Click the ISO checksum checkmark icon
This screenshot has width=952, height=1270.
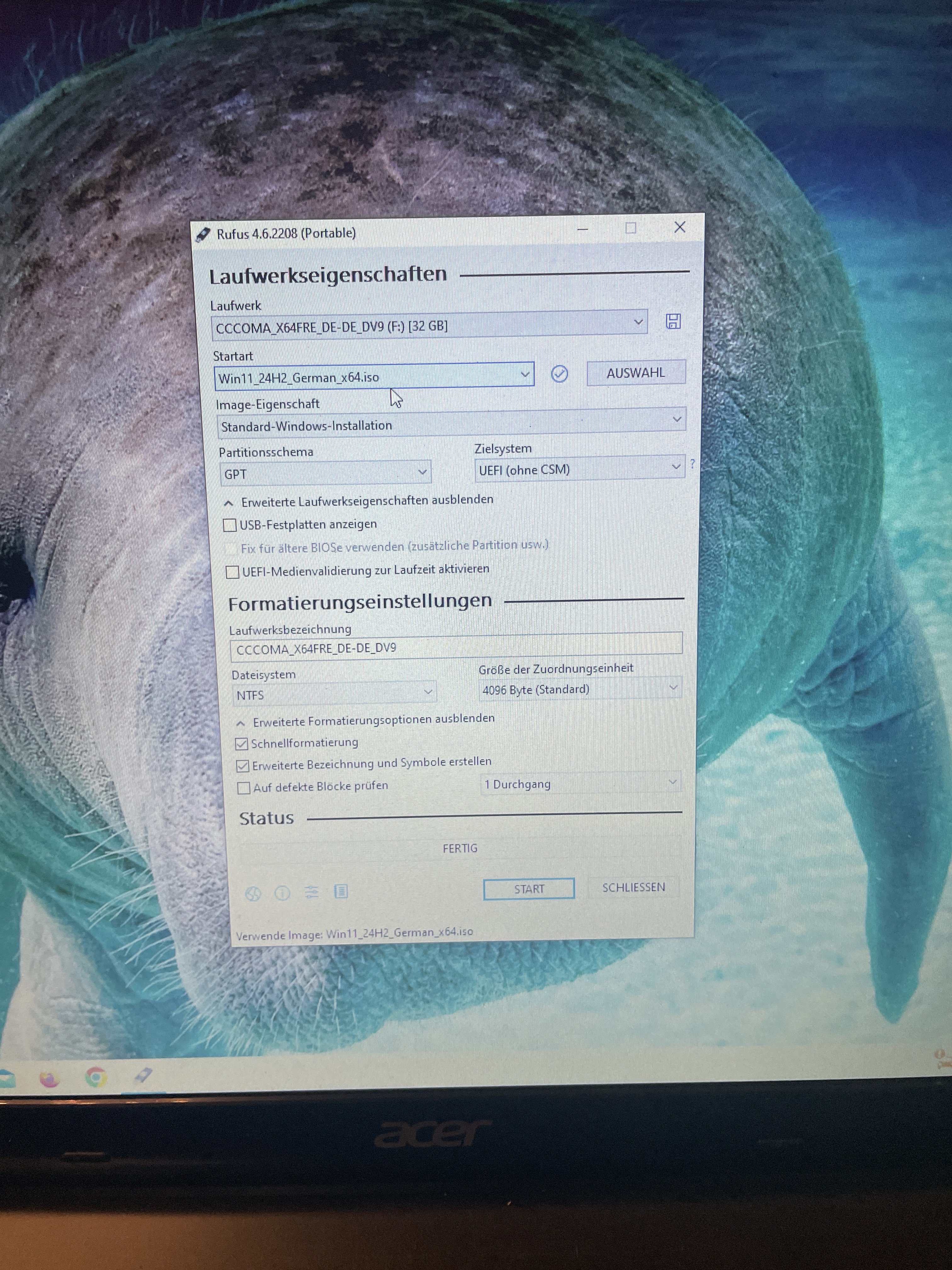pos(559,374)
